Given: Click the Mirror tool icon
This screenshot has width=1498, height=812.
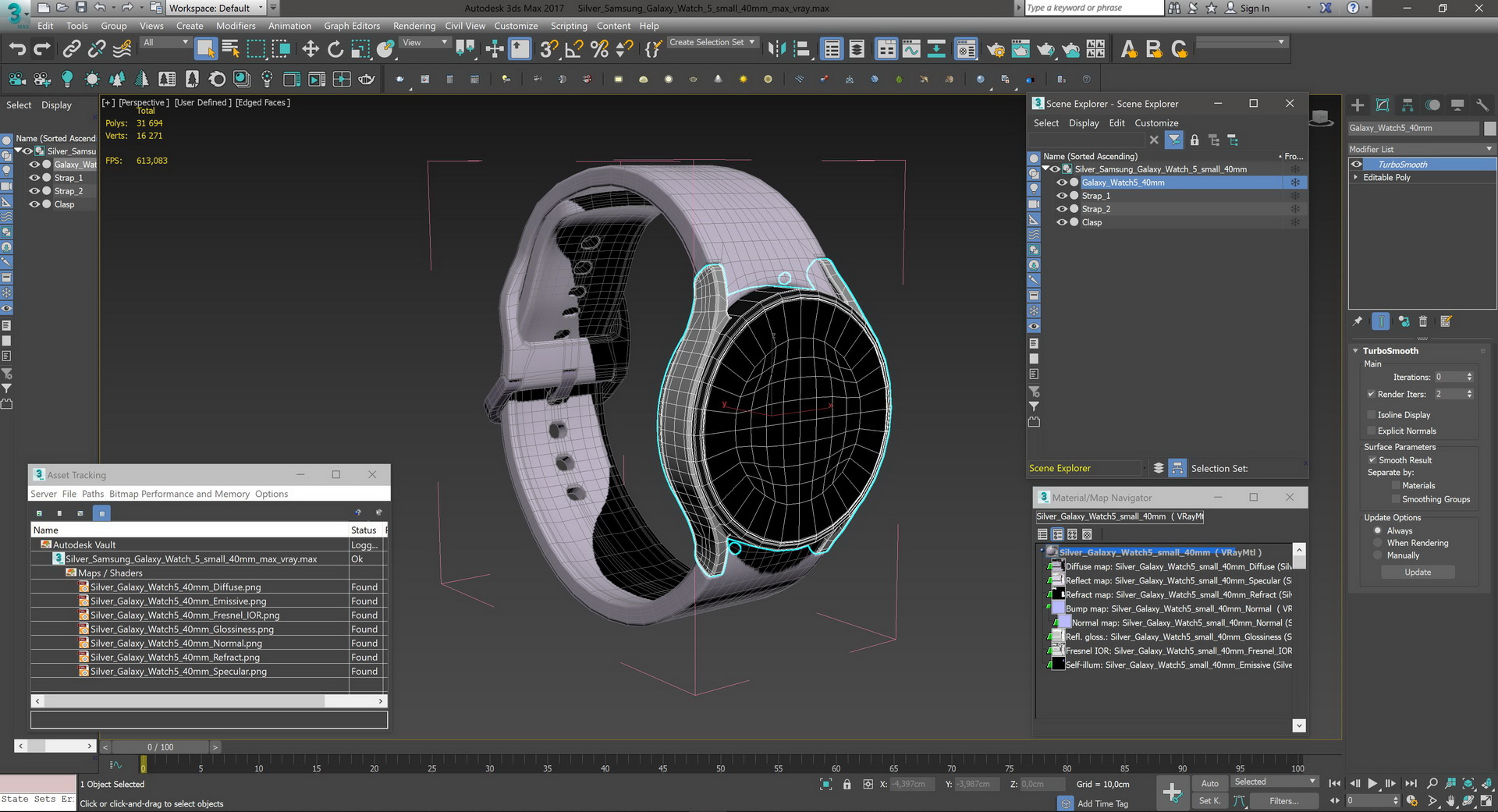Looking at the screenshot, I should point(777,49).
